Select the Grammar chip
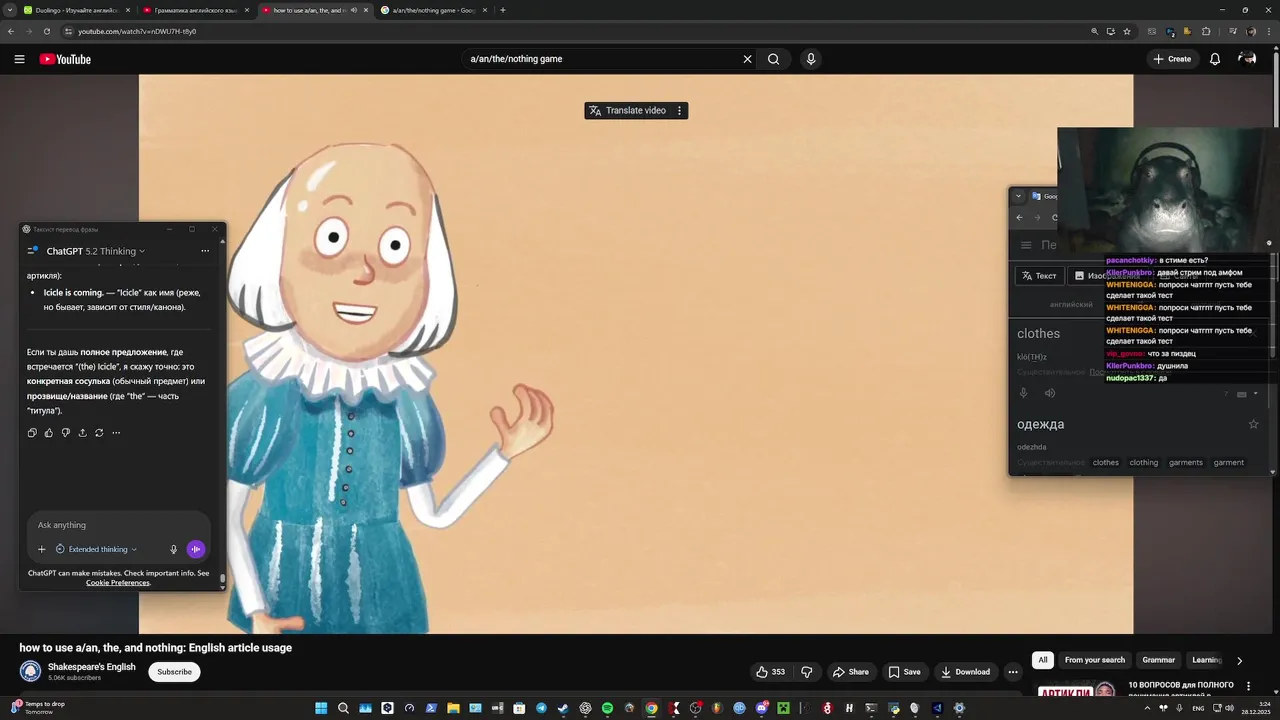Viewport: 1280px width, 720px height. [x=1159, y=660]
